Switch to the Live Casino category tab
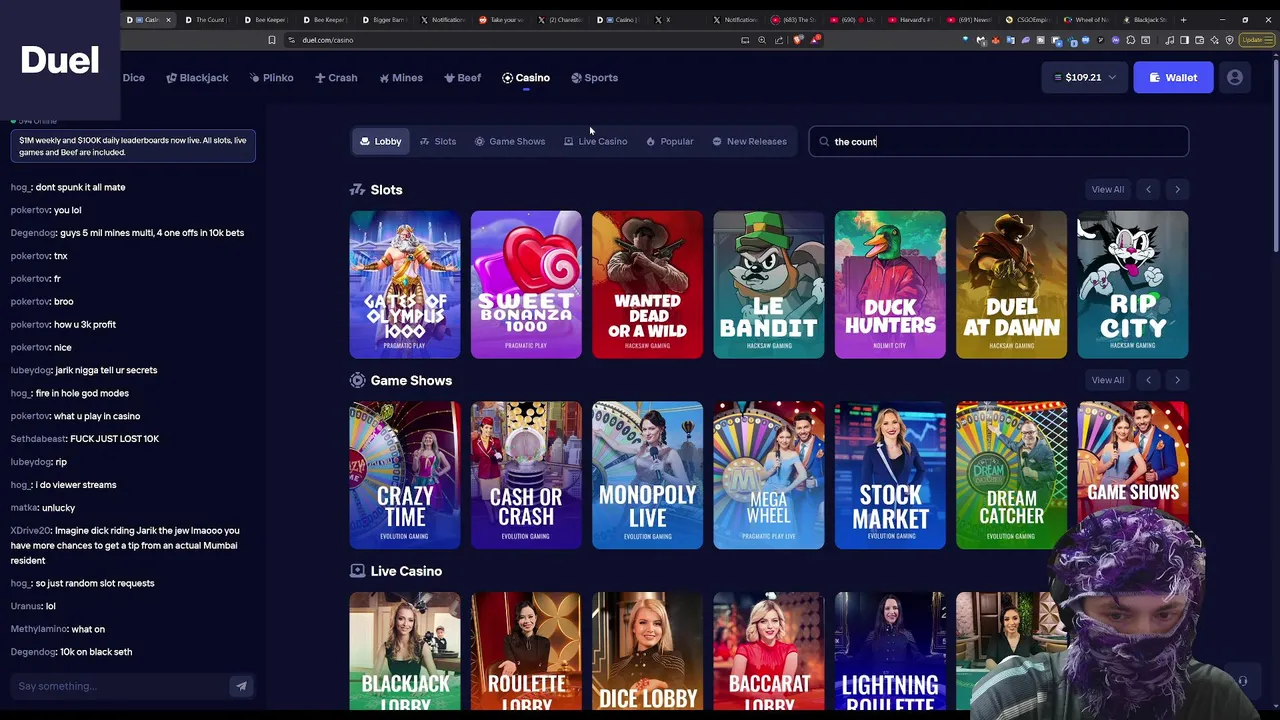The width and height of the screenshot is (1280, 720). tap(595, 141)
